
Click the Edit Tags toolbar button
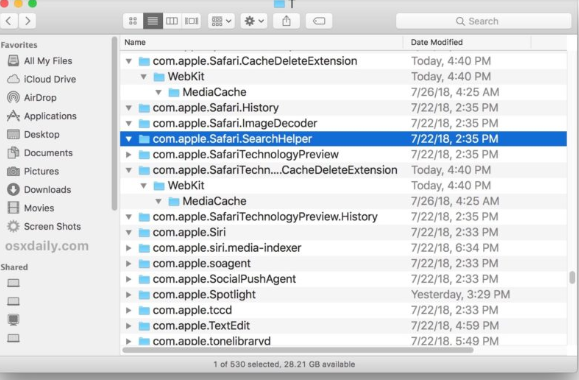pyautogui.click(x=319, y=21)
